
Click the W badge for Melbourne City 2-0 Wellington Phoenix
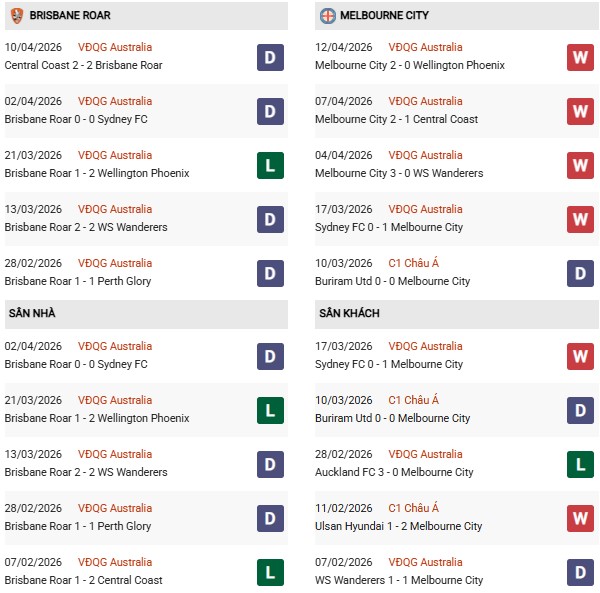(x=580, y=57)
